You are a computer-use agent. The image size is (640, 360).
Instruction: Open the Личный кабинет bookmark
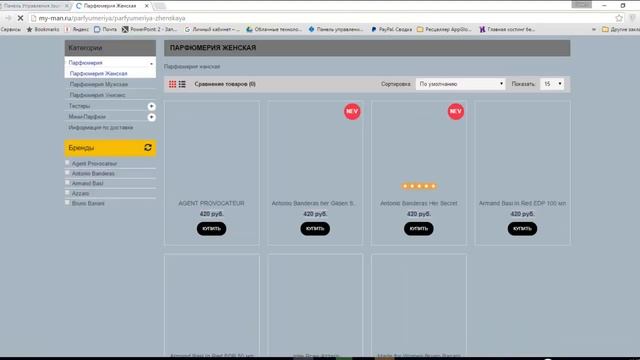(212, 29)
